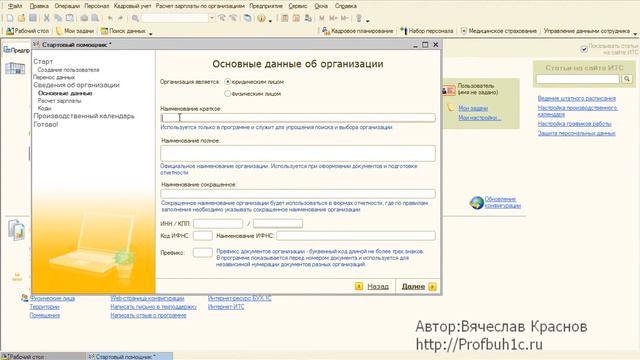Focus the Наименование сокращенное input field
Viewport: 640px width, 360px height.
coord(298,193)
